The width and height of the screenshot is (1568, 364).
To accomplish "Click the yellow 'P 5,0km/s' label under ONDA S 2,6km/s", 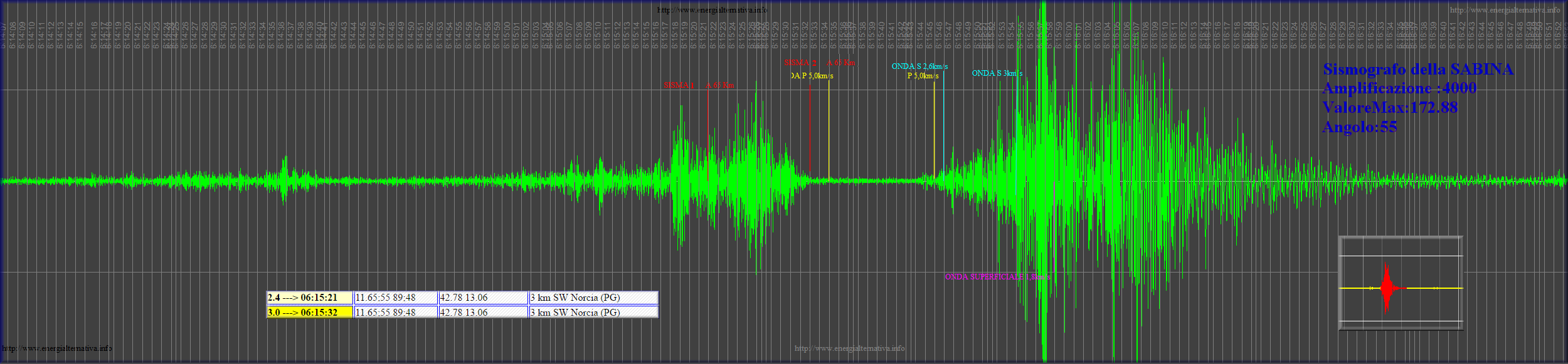I will click(x=923, y=76).
